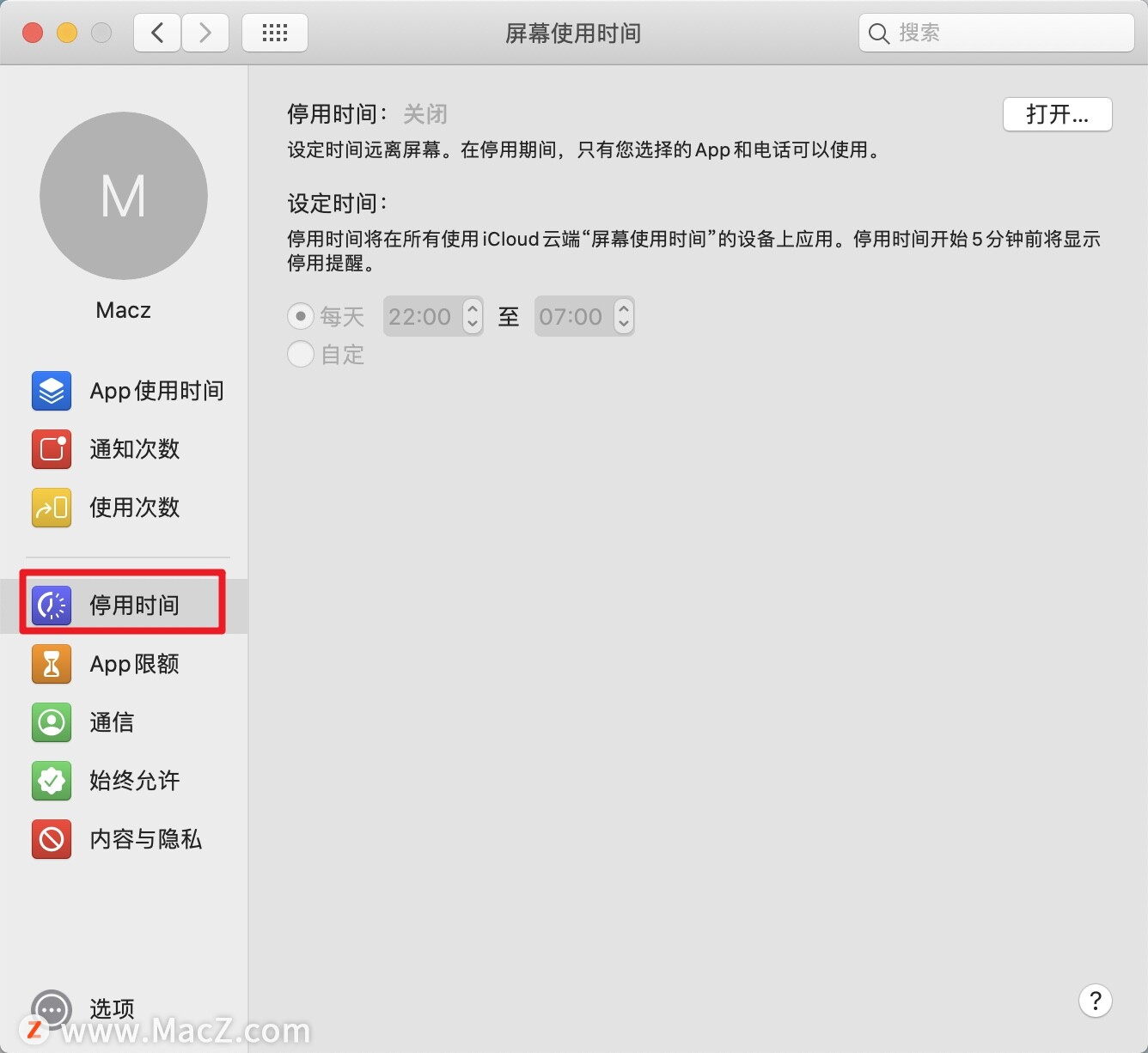The image size is (1148, 1053).
Task: Select the red 通知次数 icon
Action: click(52, 449)
